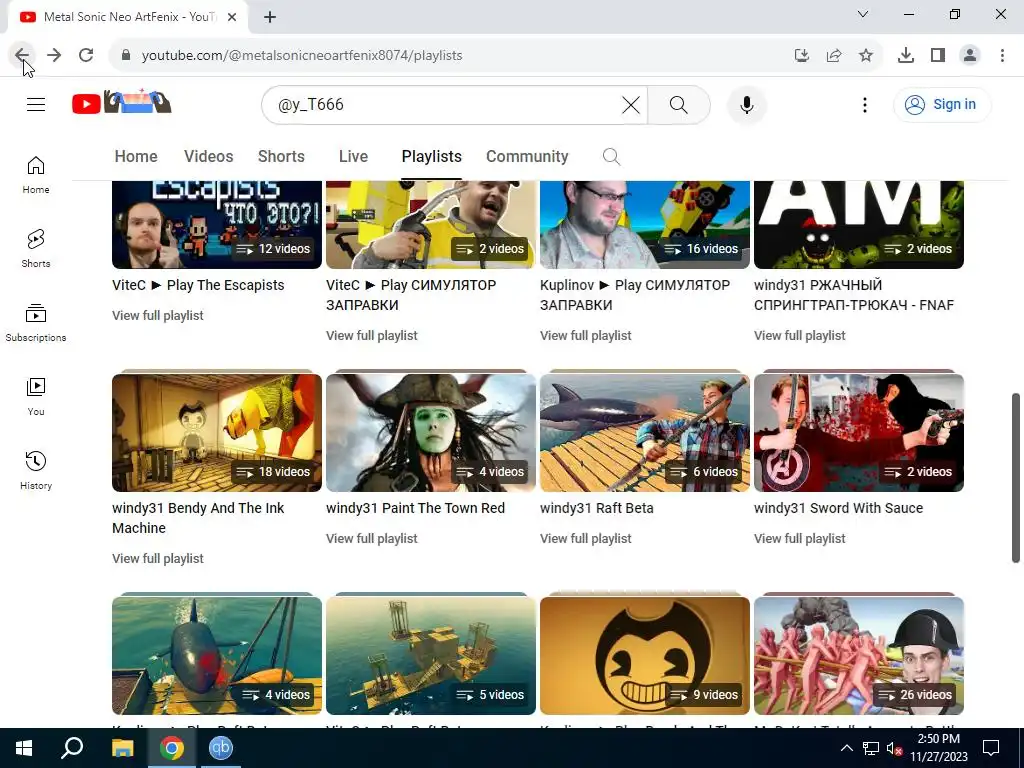The height and width of the screenshot is (768, 1024).
Task: Go back using the browser back arrow
Action: (22, 56)
